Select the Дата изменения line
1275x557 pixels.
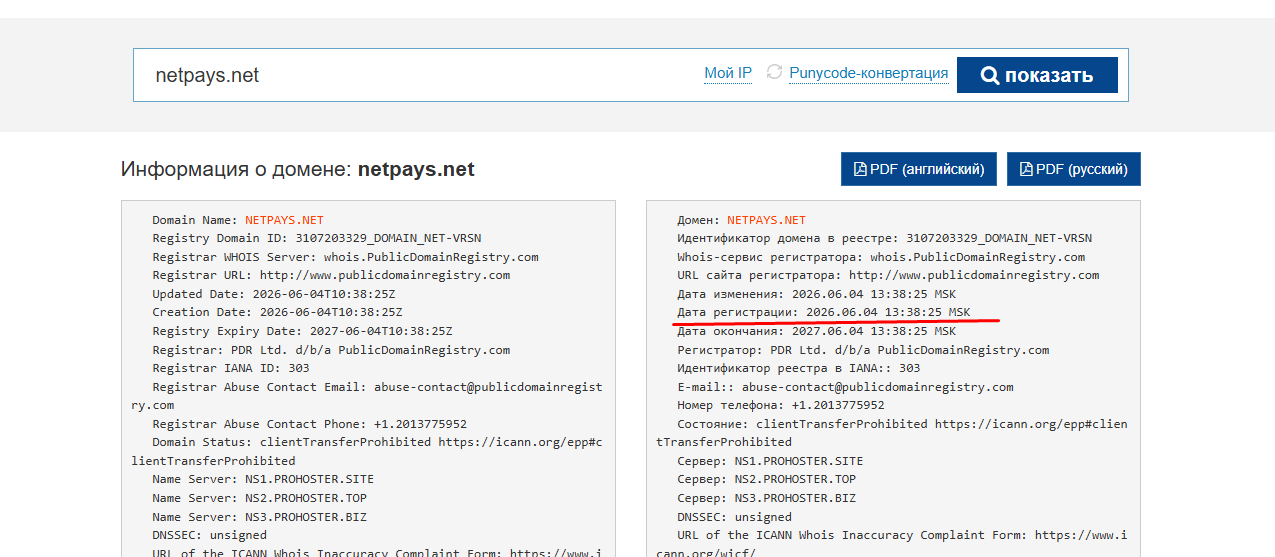pyautogui.click(x=816, y=294)
